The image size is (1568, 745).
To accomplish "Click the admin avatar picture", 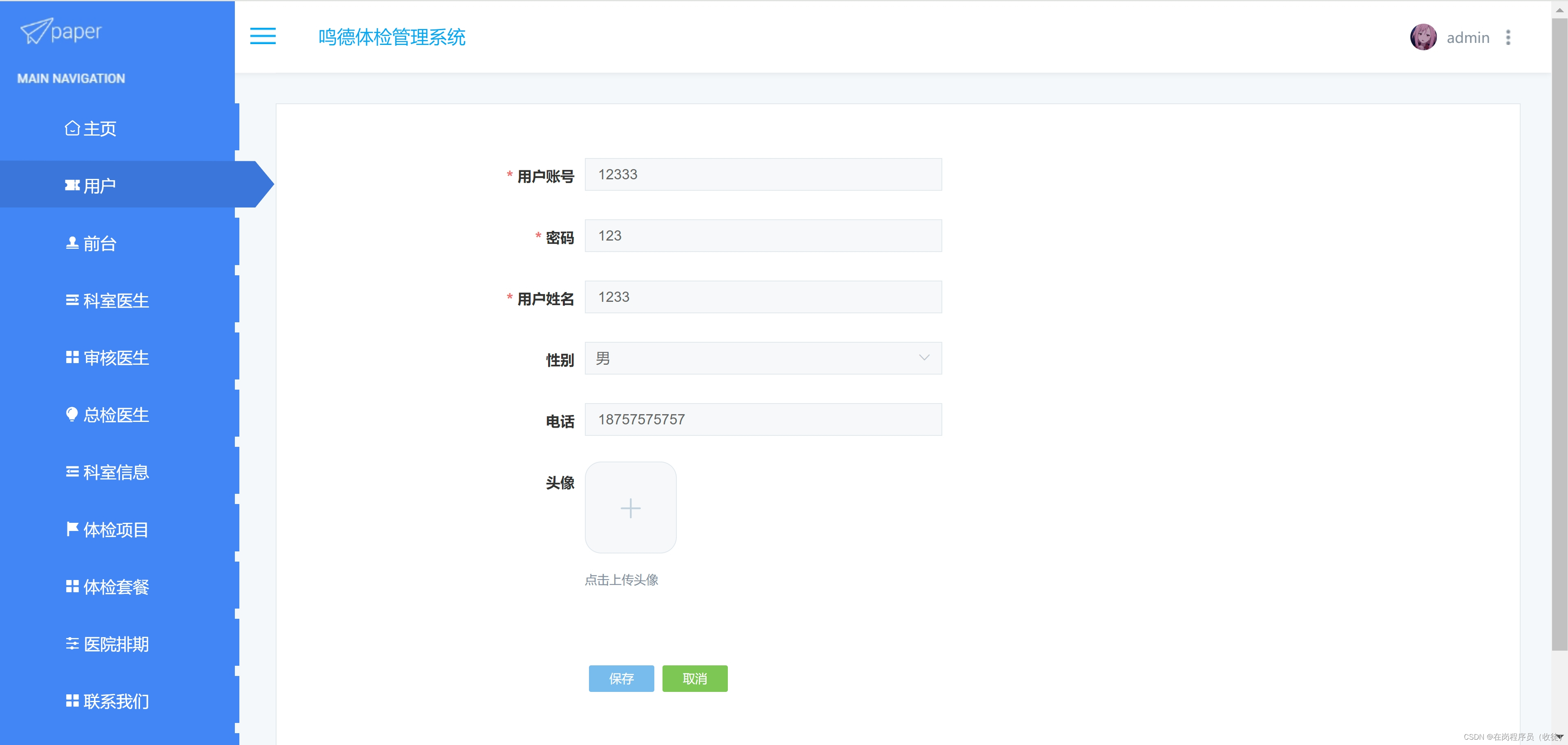I will coord(1423,37).
